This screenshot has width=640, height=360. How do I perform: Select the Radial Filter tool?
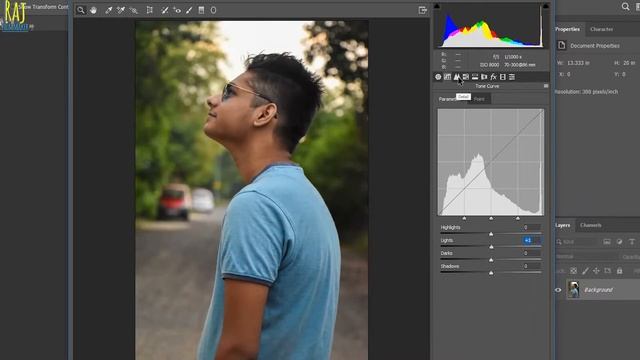(x=213, y=10)
